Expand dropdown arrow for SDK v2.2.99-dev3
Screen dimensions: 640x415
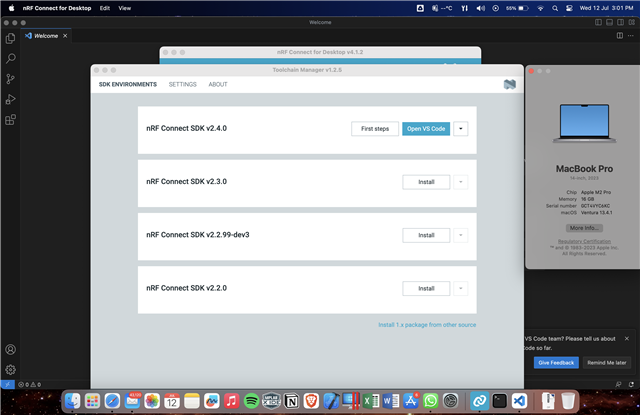pos(461,235)
